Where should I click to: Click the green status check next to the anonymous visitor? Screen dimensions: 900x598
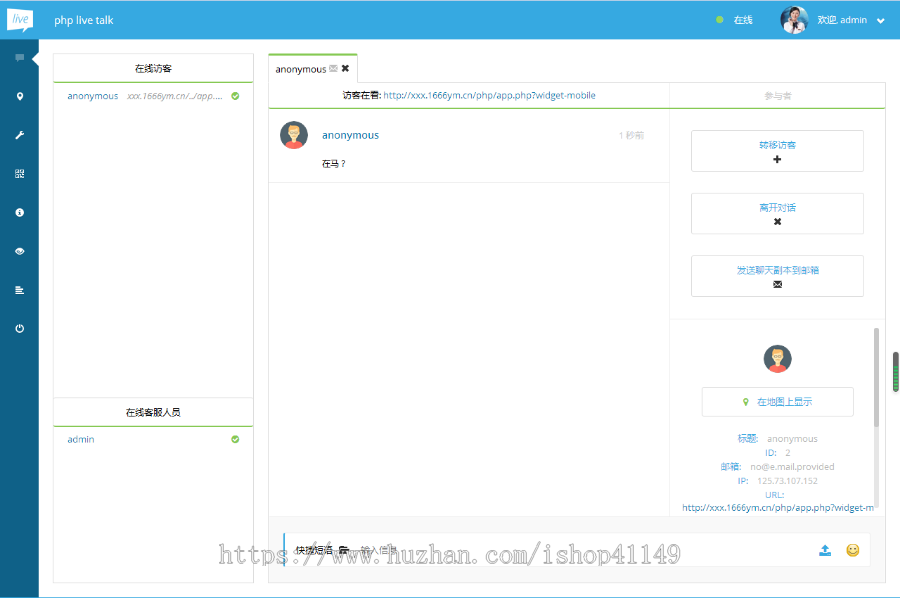(235, 96)
